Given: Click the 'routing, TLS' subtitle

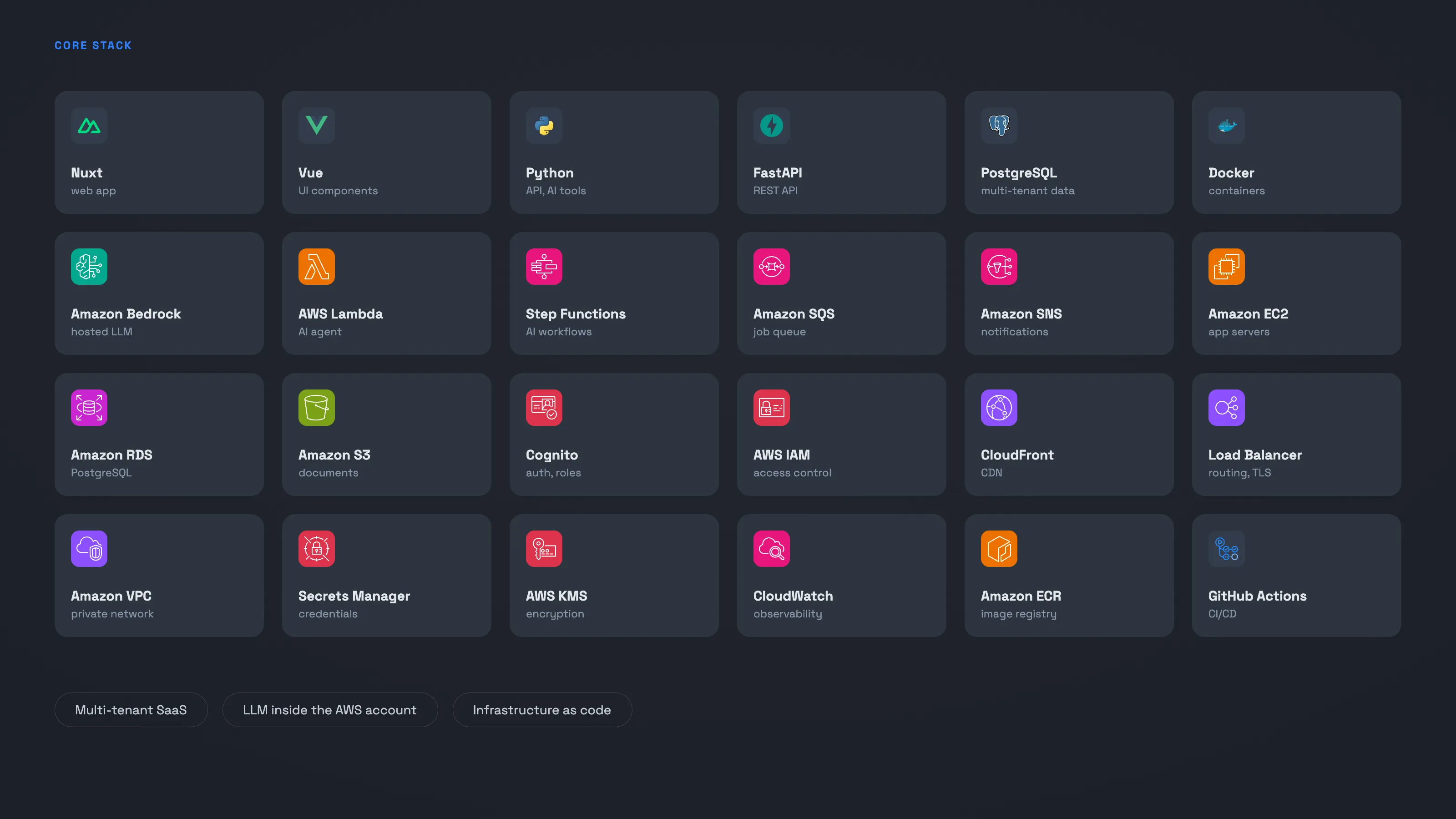Looking at the screenshot, I should coord(1239,473).
